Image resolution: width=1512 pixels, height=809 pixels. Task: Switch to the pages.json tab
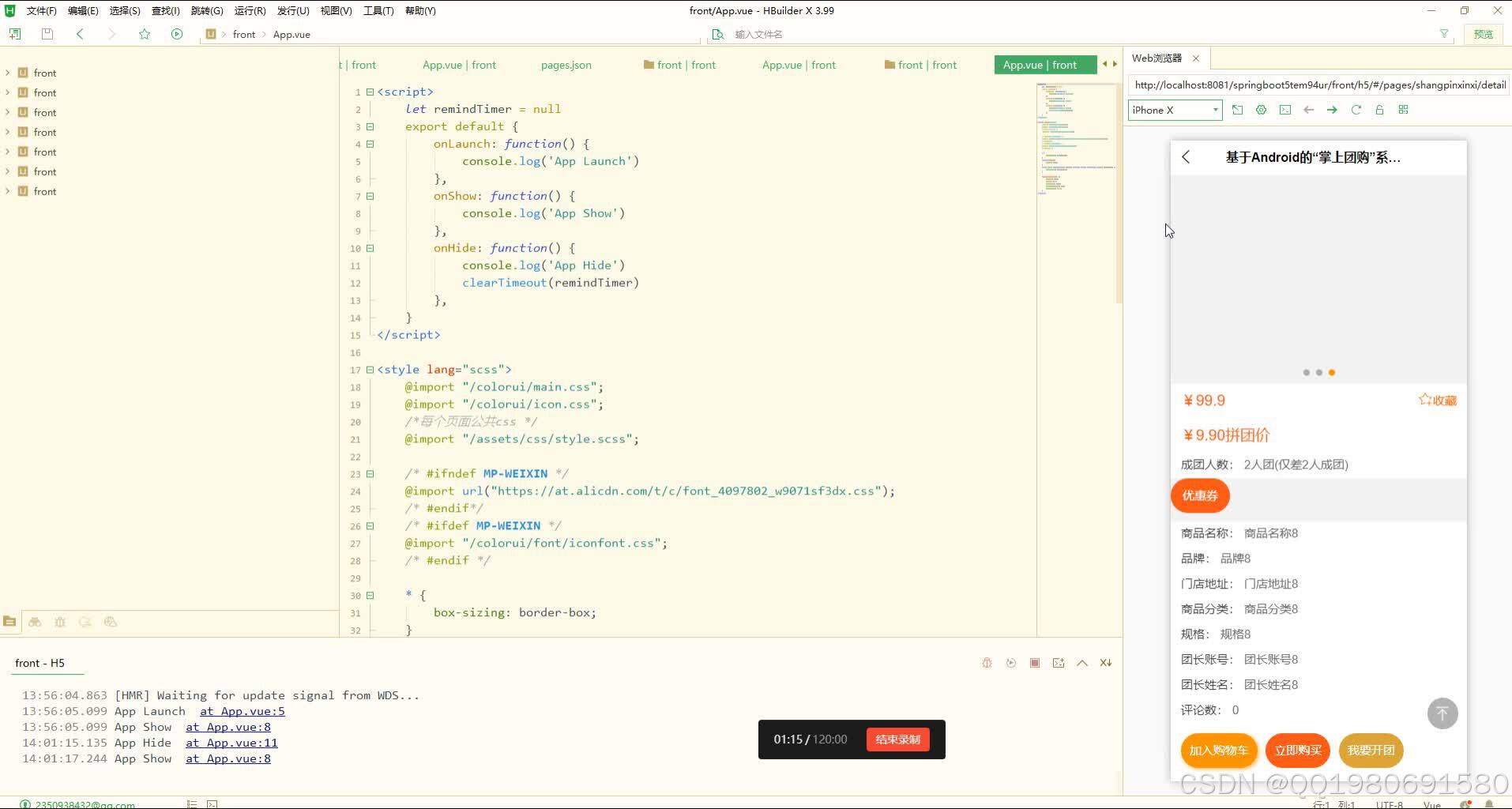click(566, 65)
